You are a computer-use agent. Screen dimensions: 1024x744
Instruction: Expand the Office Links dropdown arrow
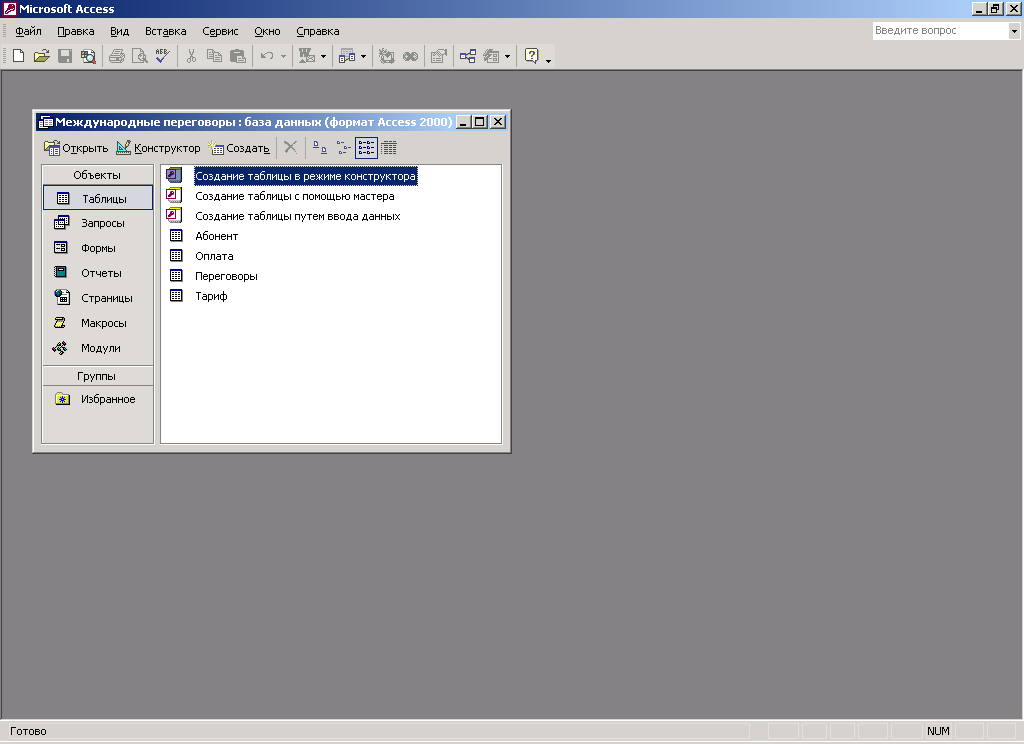323,56
